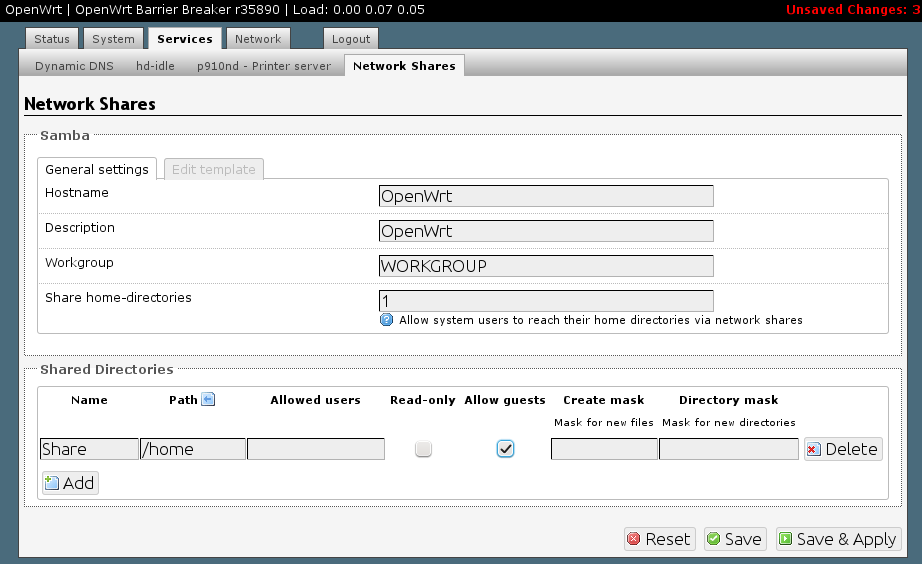Click the Logout tab

pyautogui.click(x=351, y=39)
